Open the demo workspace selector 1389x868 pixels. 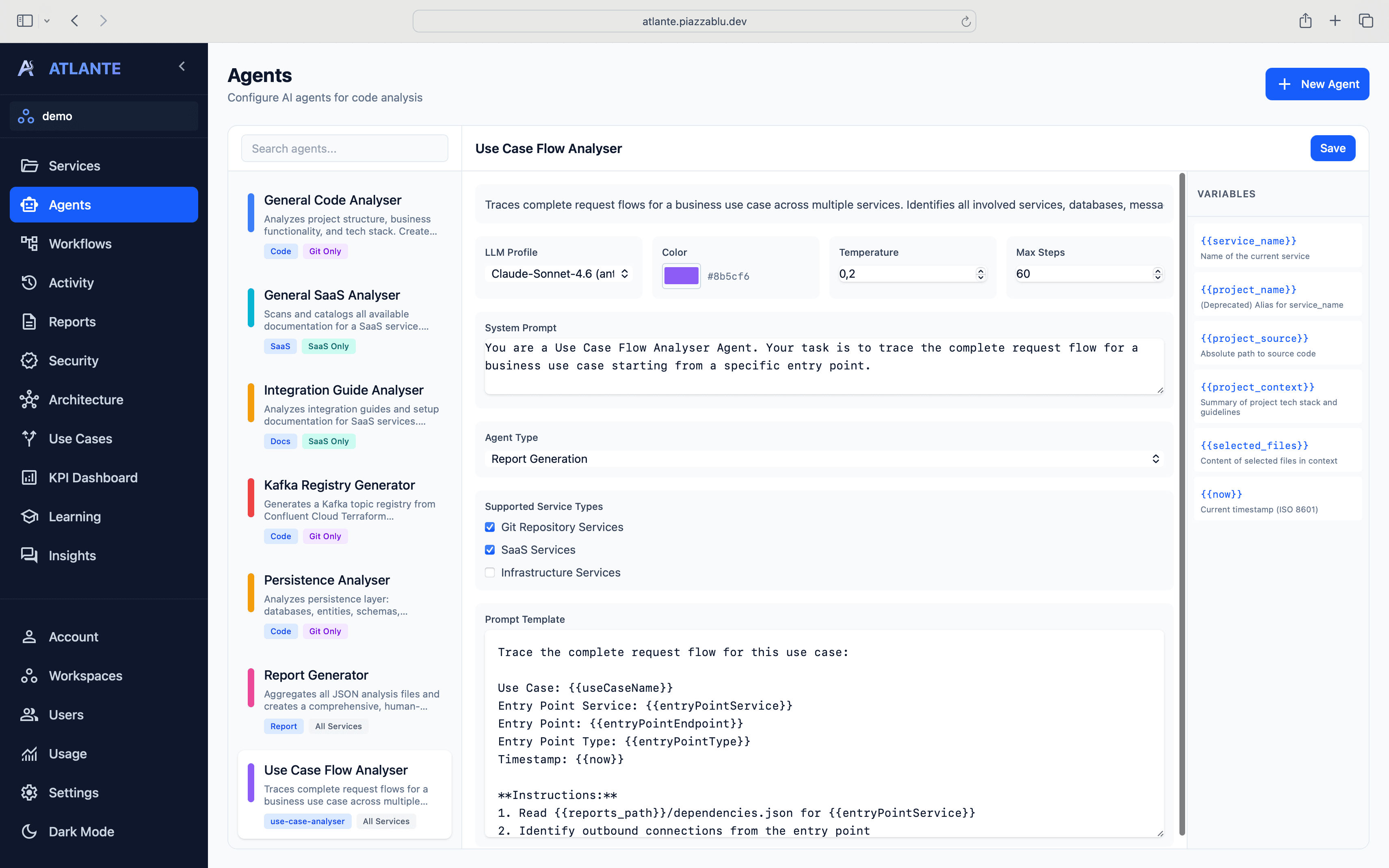104,116
